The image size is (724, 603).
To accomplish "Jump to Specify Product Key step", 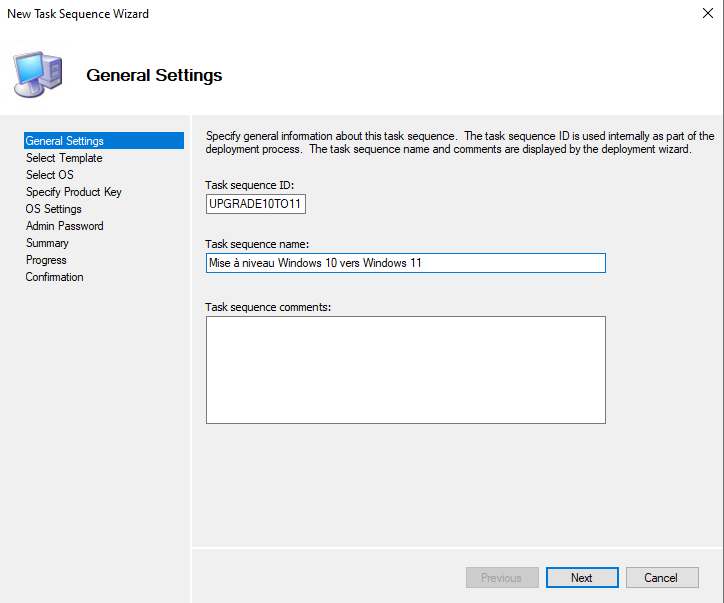I will [73, 192].
